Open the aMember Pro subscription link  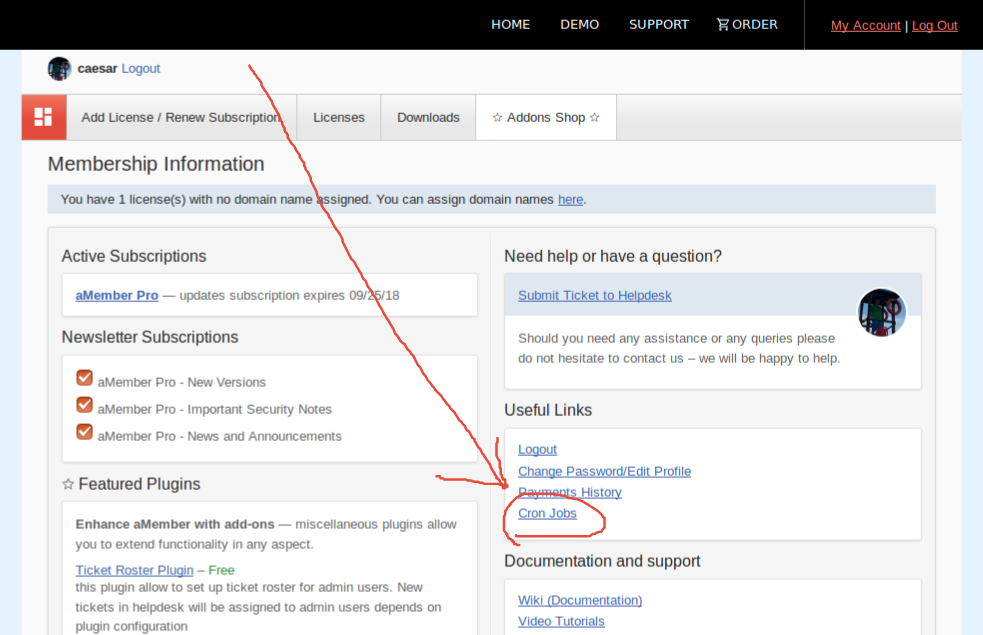pyautogui.click(x=117, y=295)
